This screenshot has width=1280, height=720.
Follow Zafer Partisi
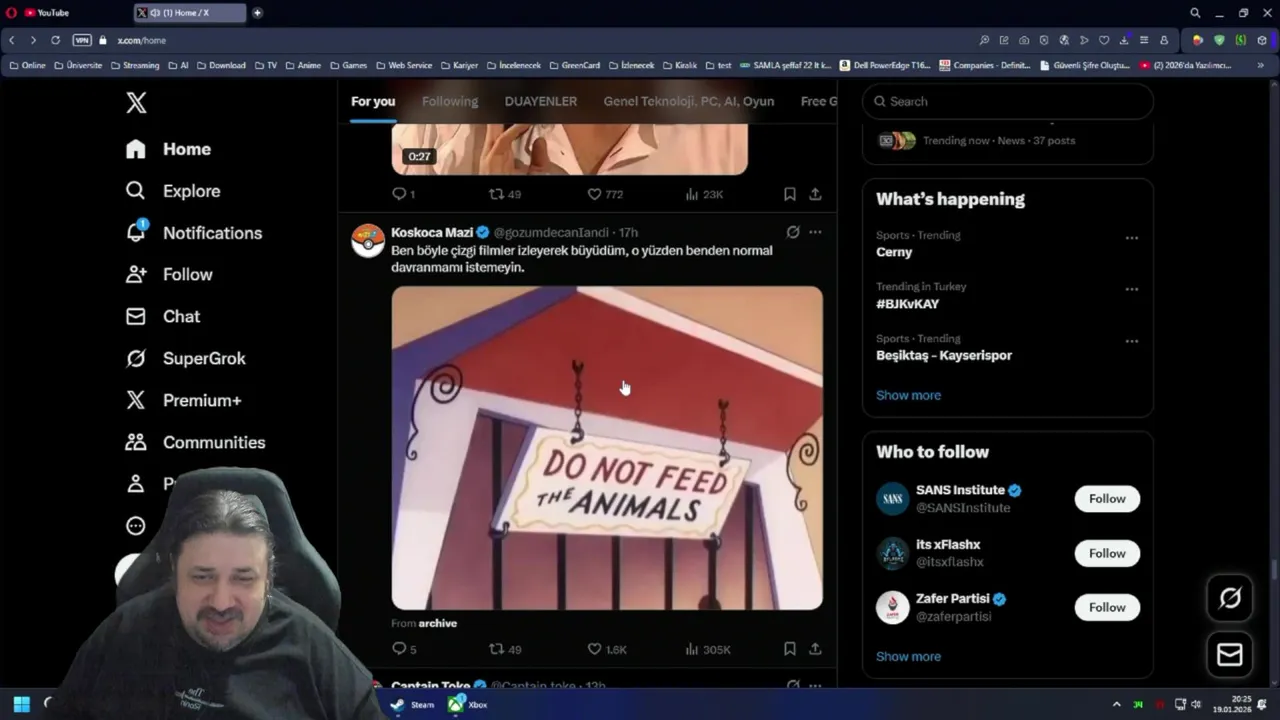(x=1107, y=607)
